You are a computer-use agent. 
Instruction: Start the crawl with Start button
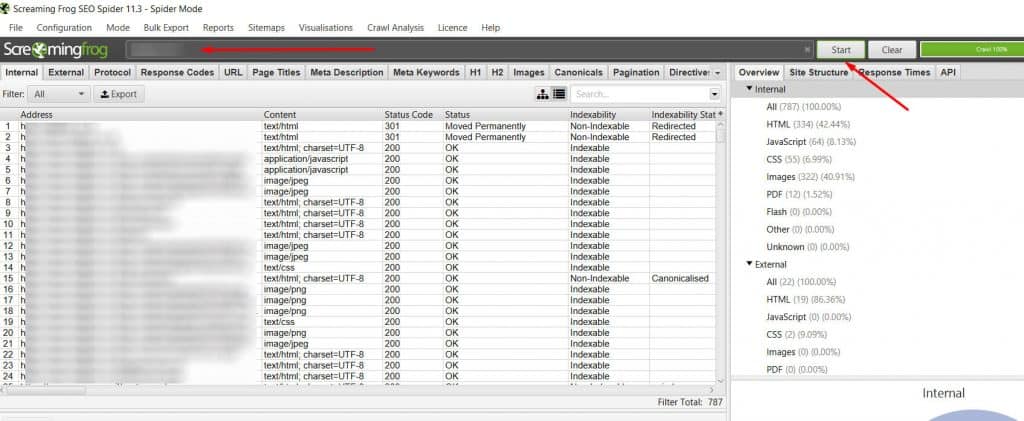[840, 50]
